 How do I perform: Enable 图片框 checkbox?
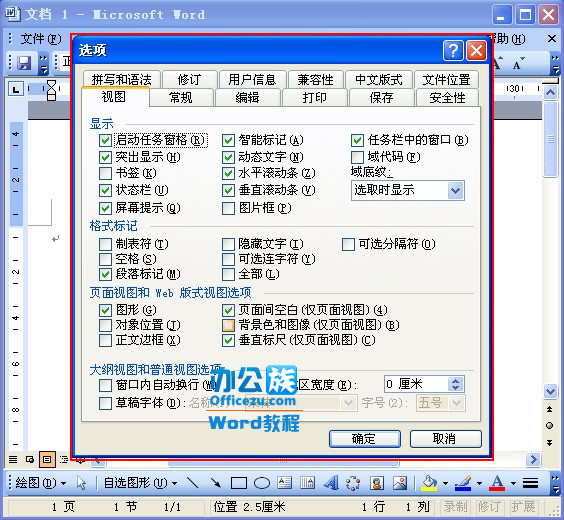[228, 208]
